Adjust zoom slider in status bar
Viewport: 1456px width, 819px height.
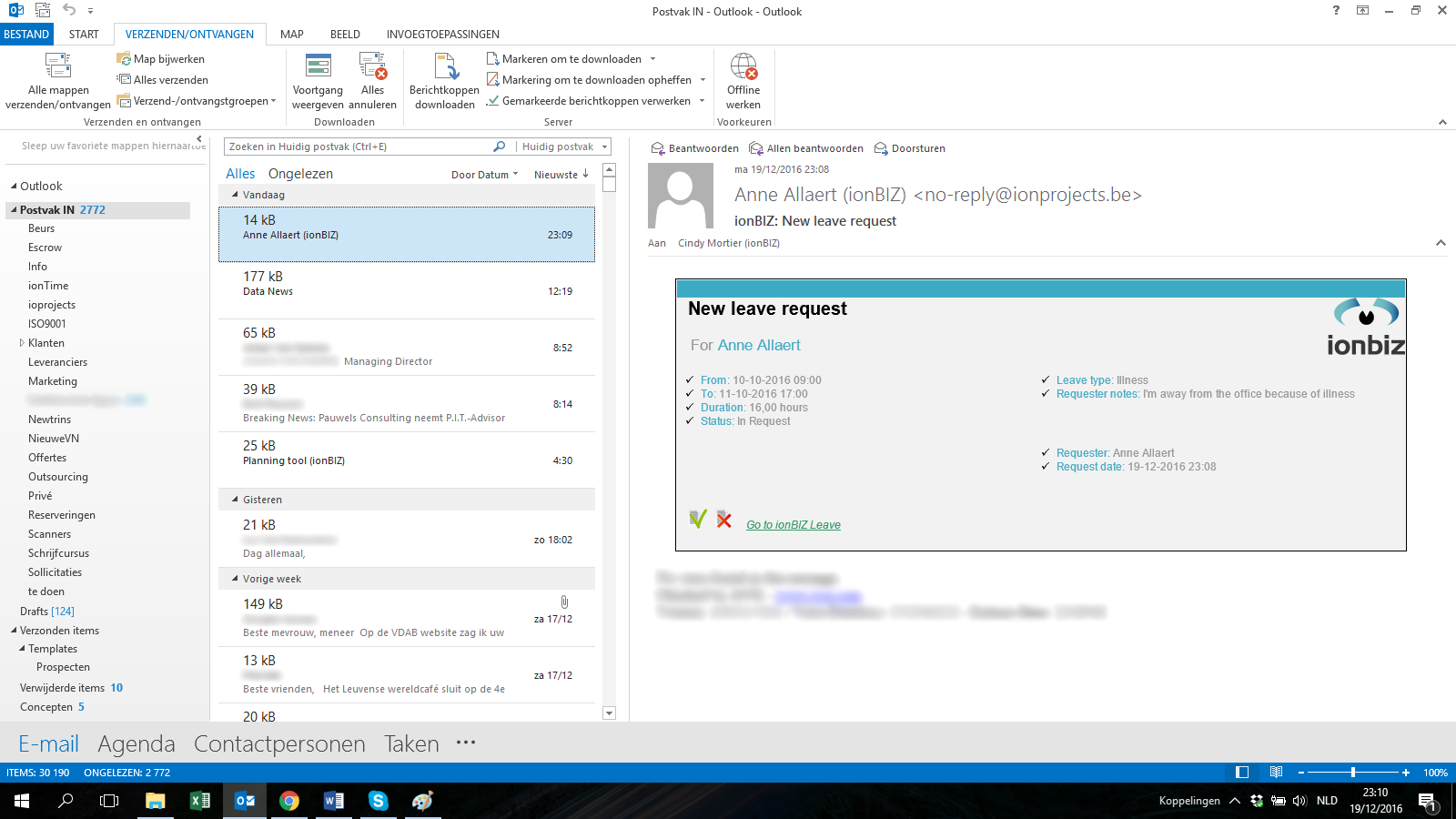pyautogui.click(x=1353, y=773)
